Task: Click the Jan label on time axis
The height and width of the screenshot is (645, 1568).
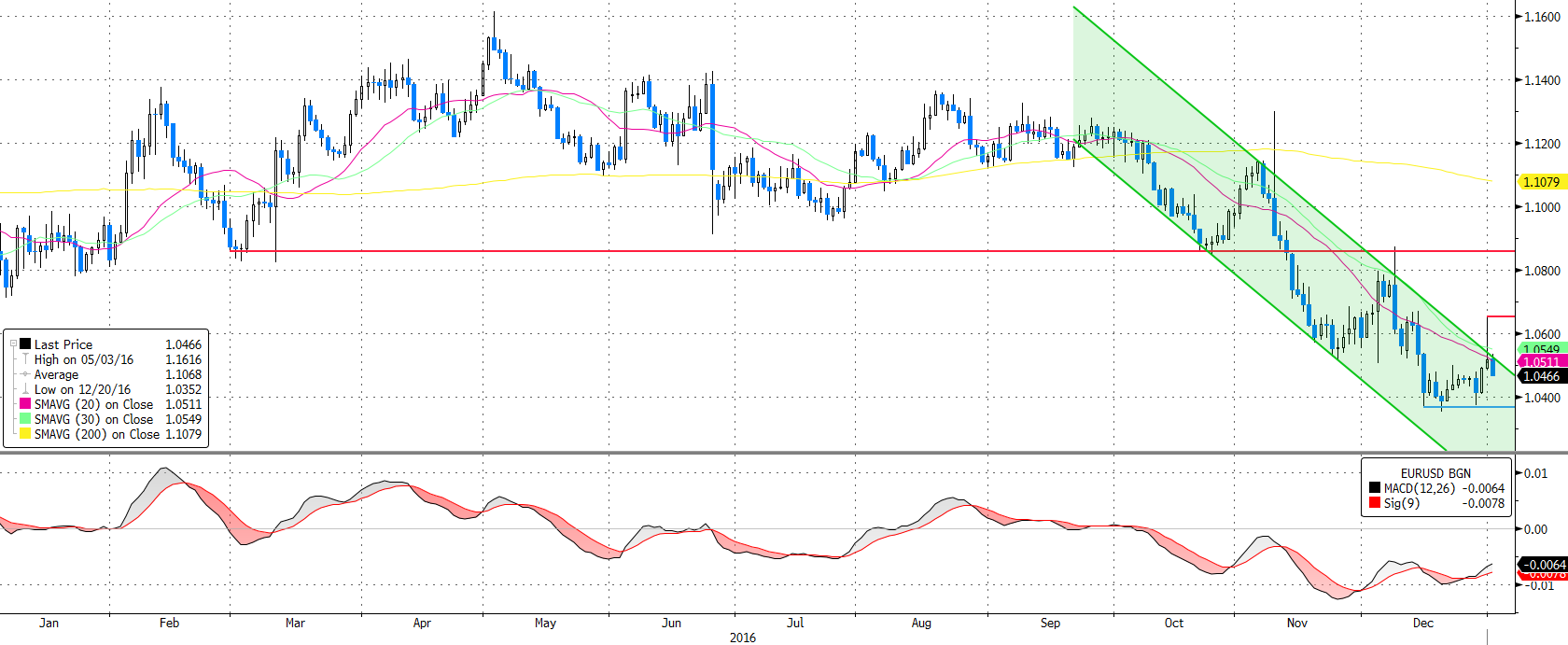Action: [49, 623]
